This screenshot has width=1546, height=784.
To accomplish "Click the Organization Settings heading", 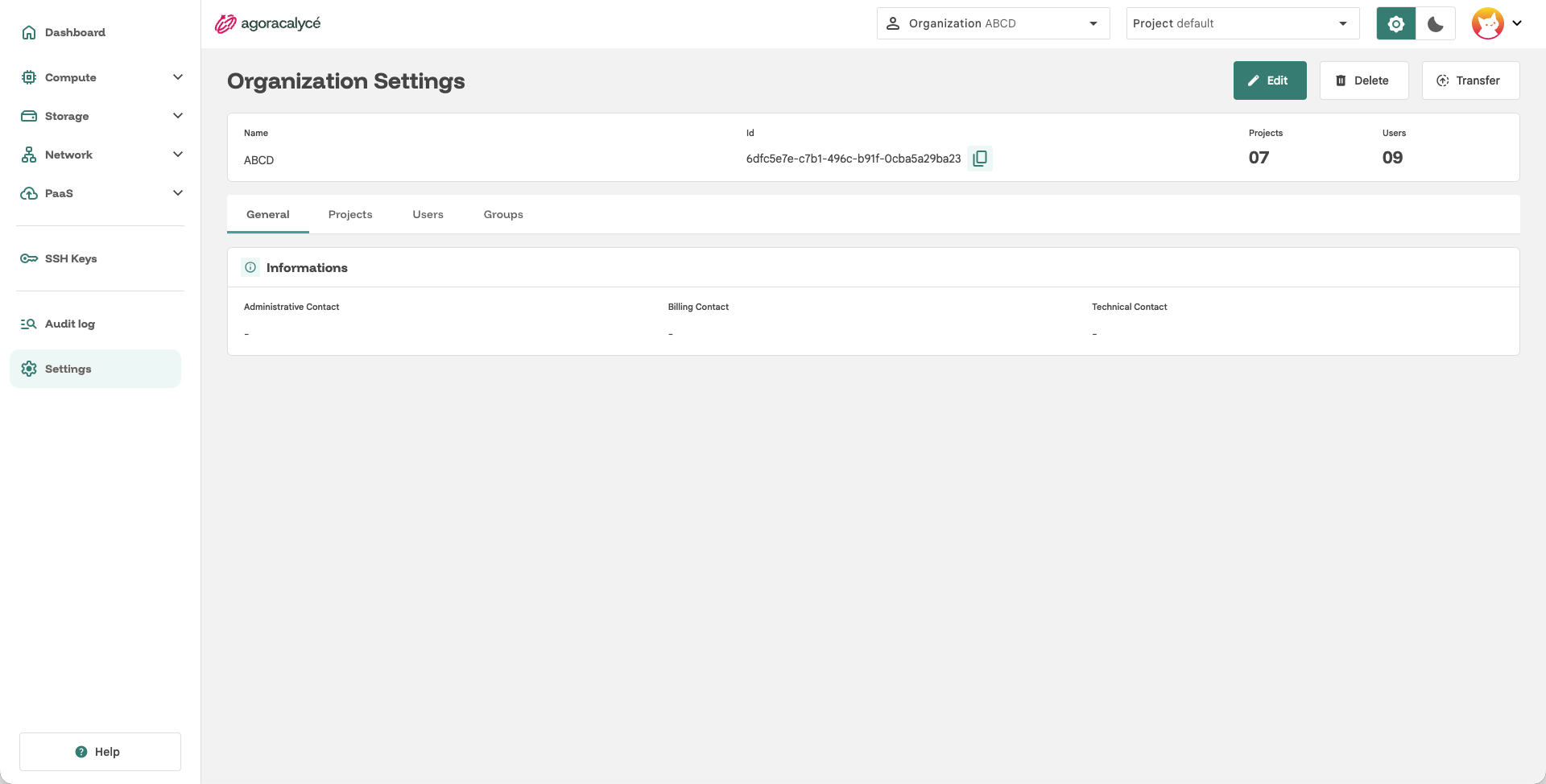I will pyautogui.click(x=346, y=81).
